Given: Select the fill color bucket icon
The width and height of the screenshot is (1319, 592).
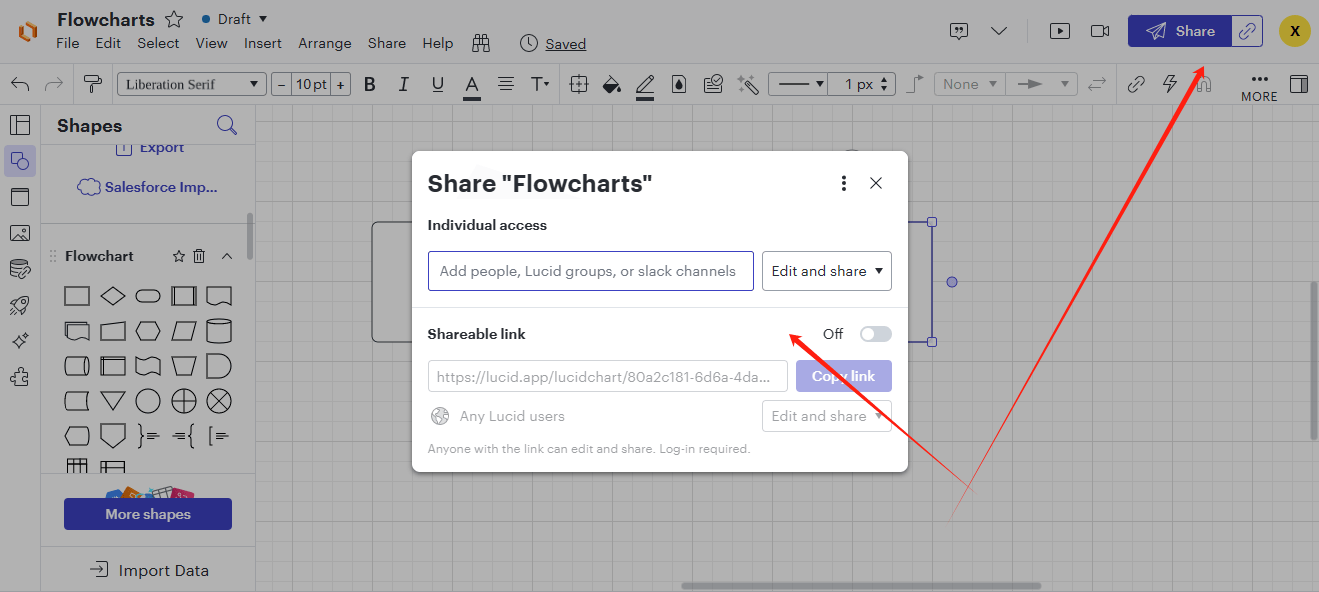Looking at the screenshot, I should (611, 84).
